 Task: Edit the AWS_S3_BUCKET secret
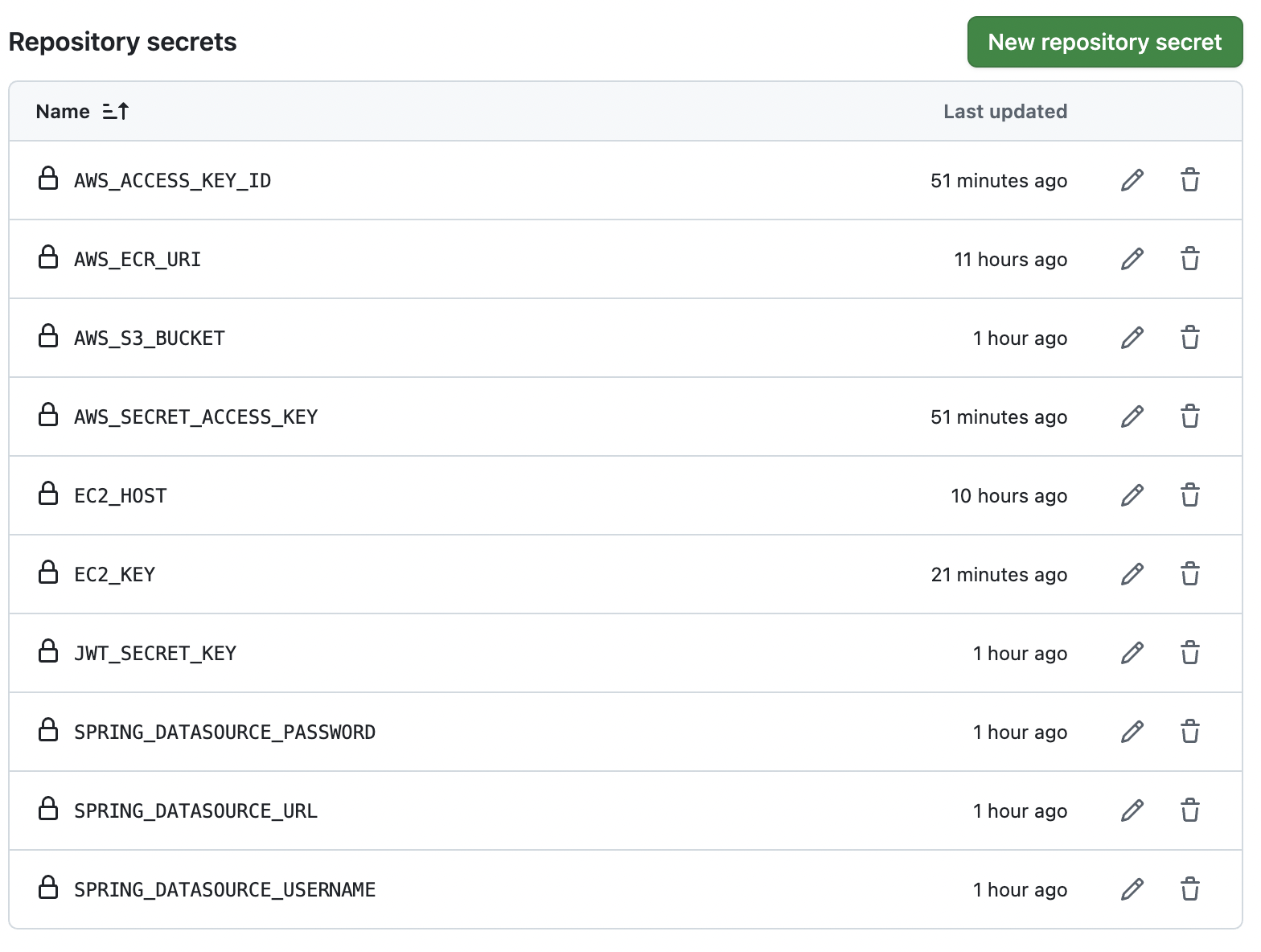point(1132,338)
